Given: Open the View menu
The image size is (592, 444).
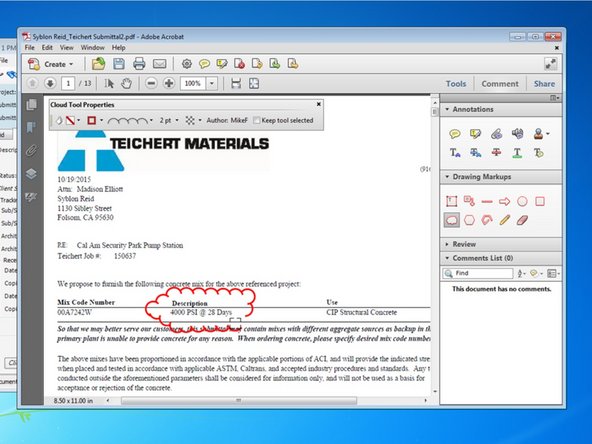Looking at the screenshot, I should pos(66,48).
